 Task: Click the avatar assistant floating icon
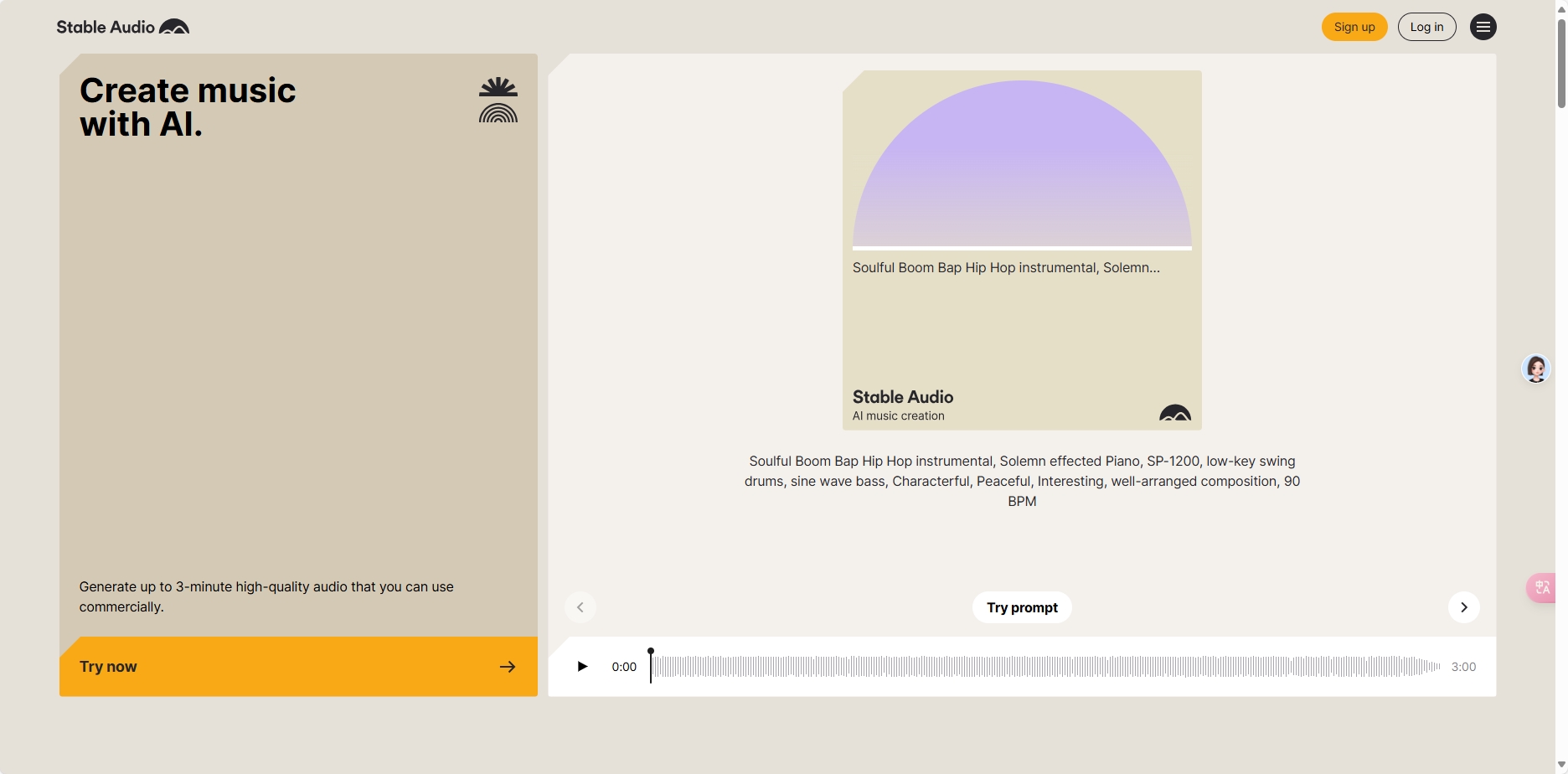click(1535, 369)
